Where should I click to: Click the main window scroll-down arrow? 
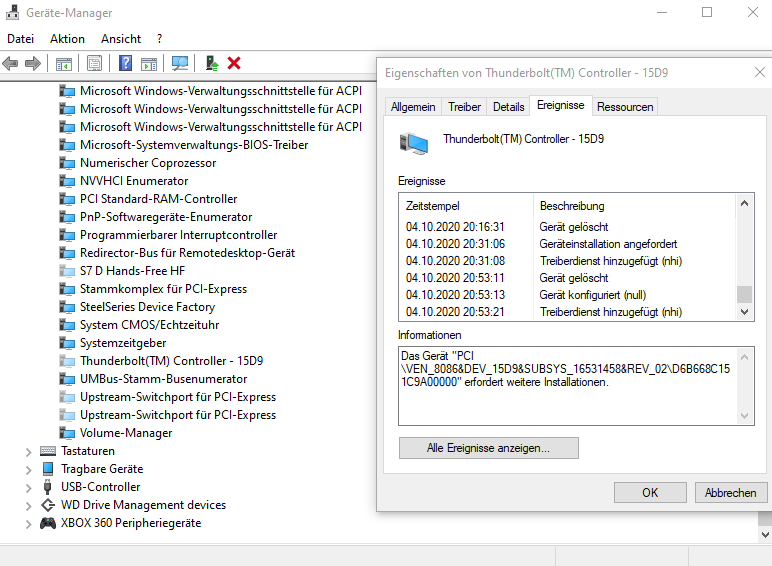pos(765,535)
